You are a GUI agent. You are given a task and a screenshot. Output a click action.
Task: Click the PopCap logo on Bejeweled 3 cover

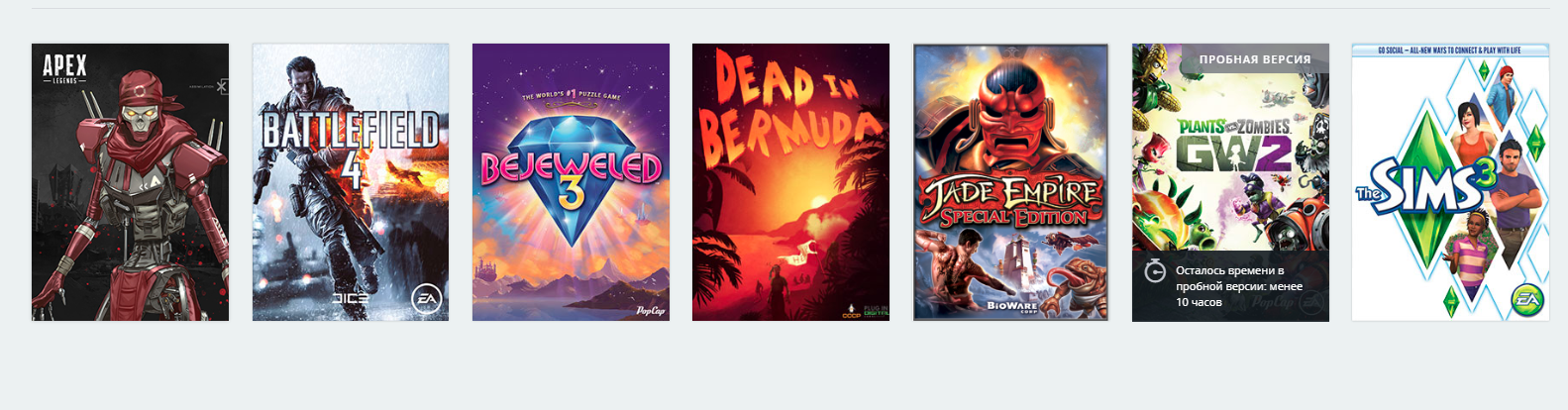pos(650,310)
